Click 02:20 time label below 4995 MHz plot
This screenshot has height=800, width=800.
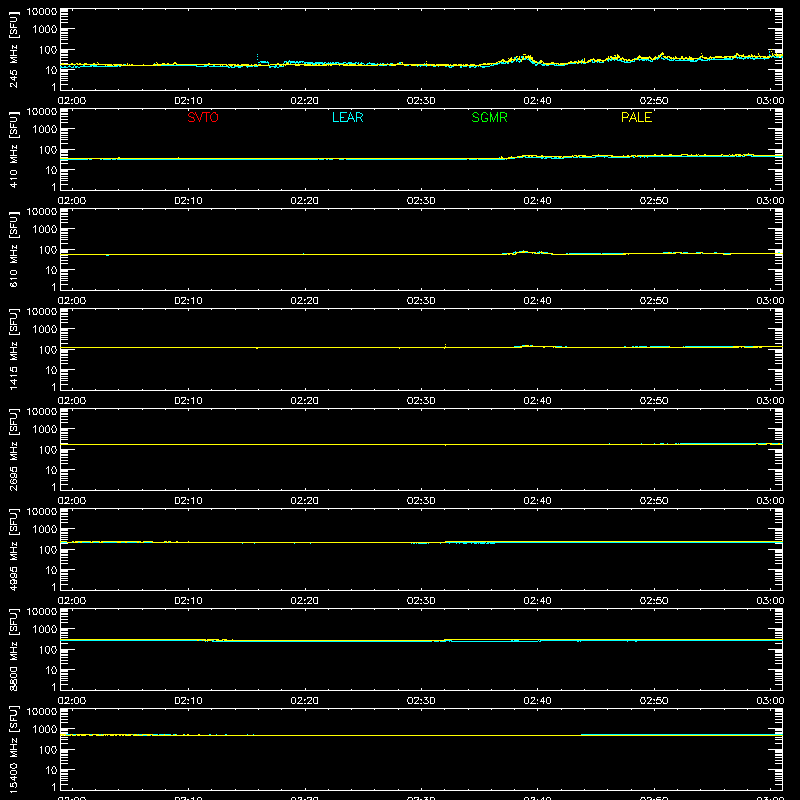[x=305, y=601]
